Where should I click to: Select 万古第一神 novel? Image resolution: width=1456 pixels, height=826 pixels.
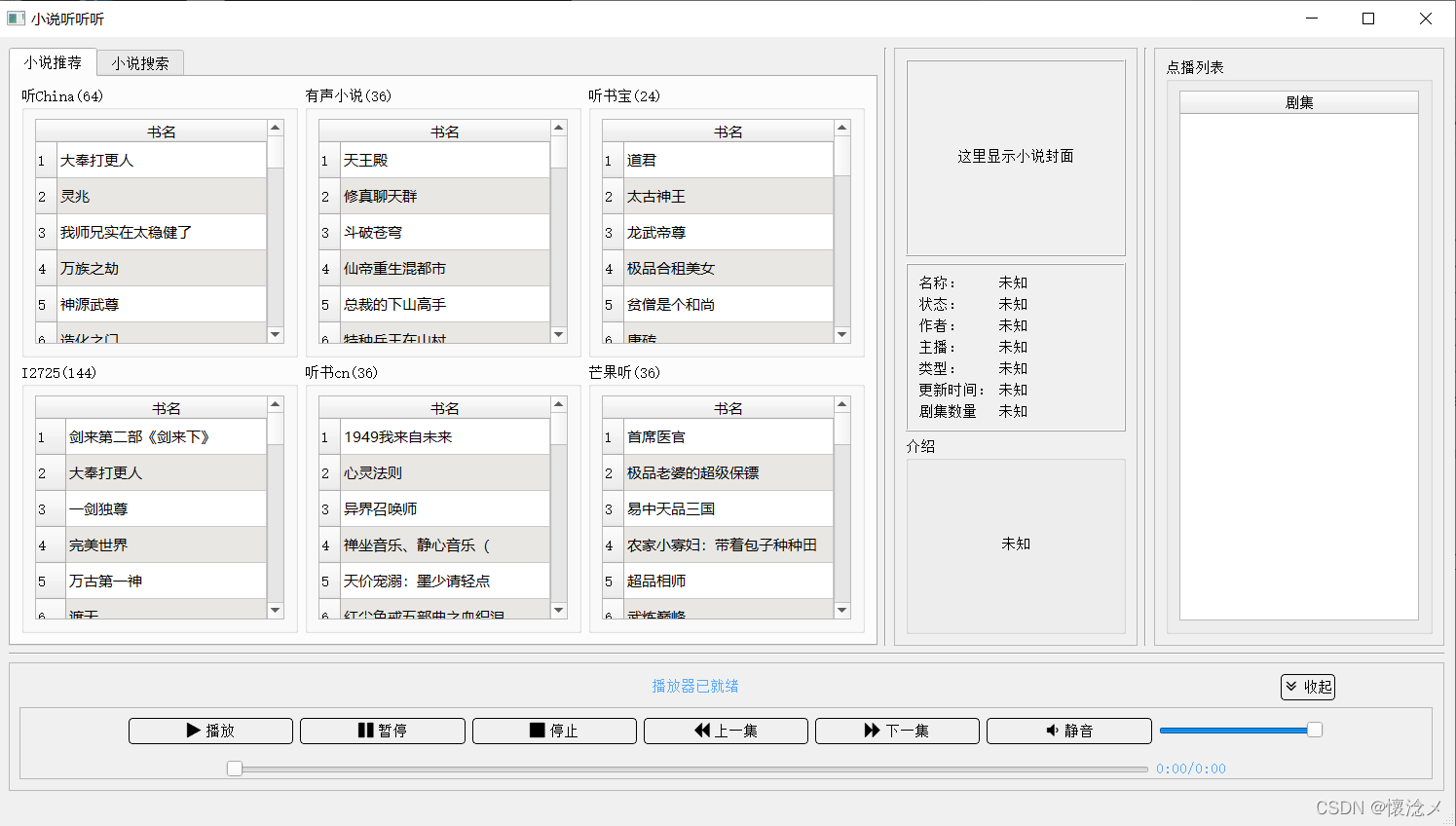166,581
